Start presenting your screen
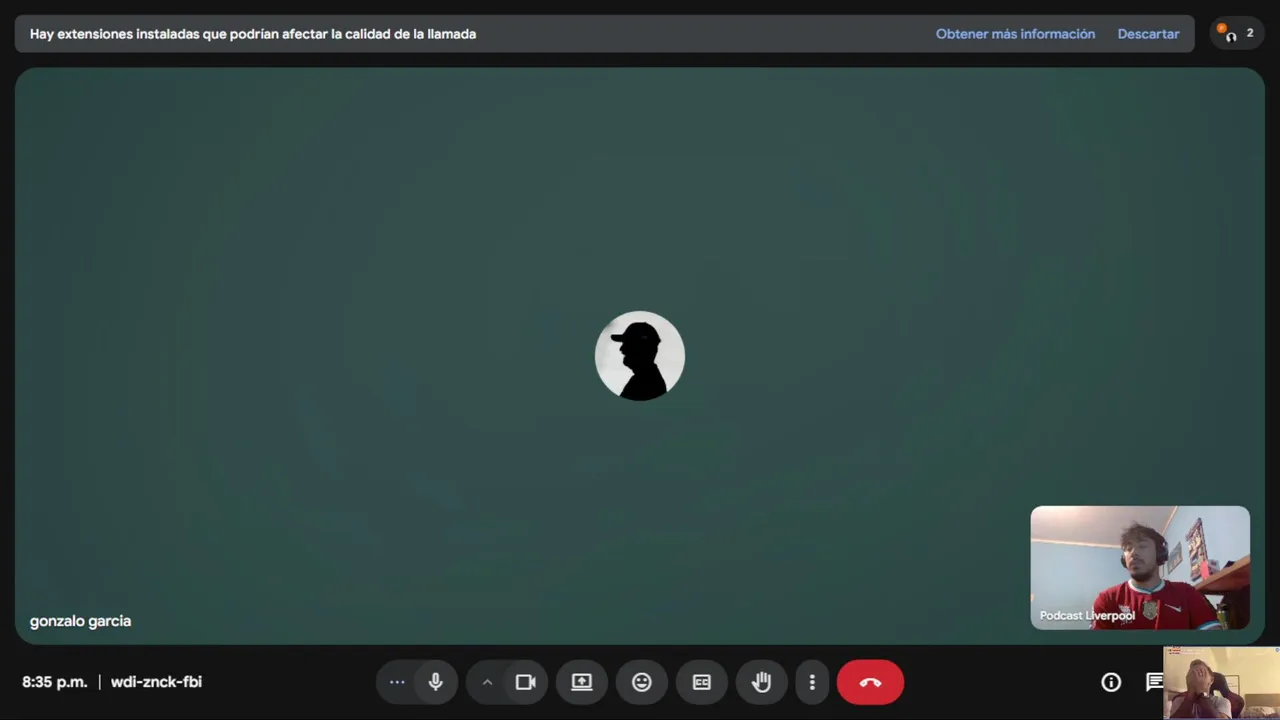This screenshot has width=1280, height=720. pyautogui.click(x=582, y=682)
